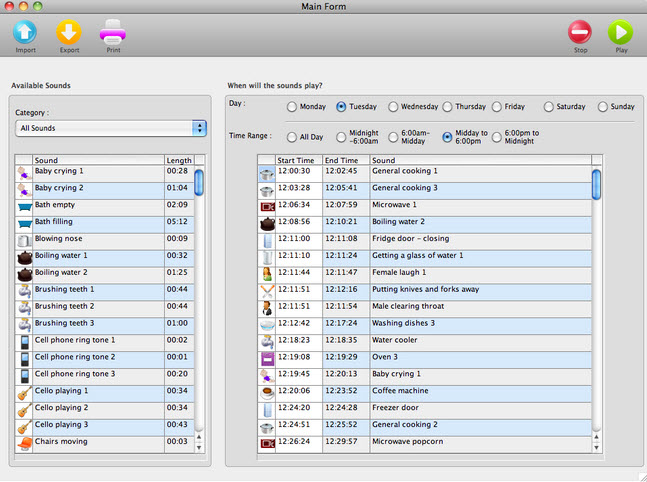The width and height of the screenshot is (647, 482).
Task: Click the Export toolbar icon
Action: pyautogui.click(x=69, y=32)
